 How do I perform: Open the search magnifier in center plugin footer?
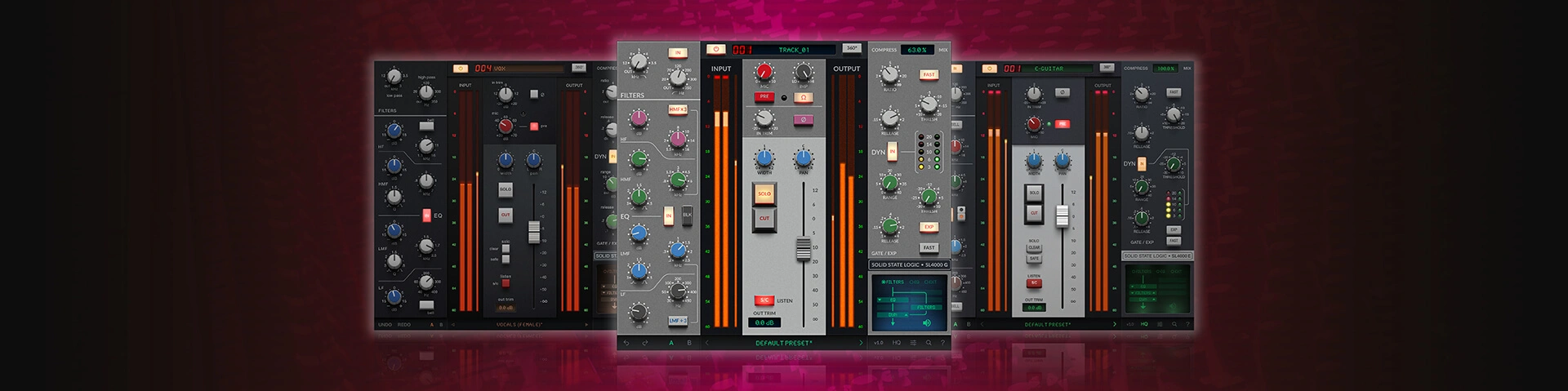(929, 343)
